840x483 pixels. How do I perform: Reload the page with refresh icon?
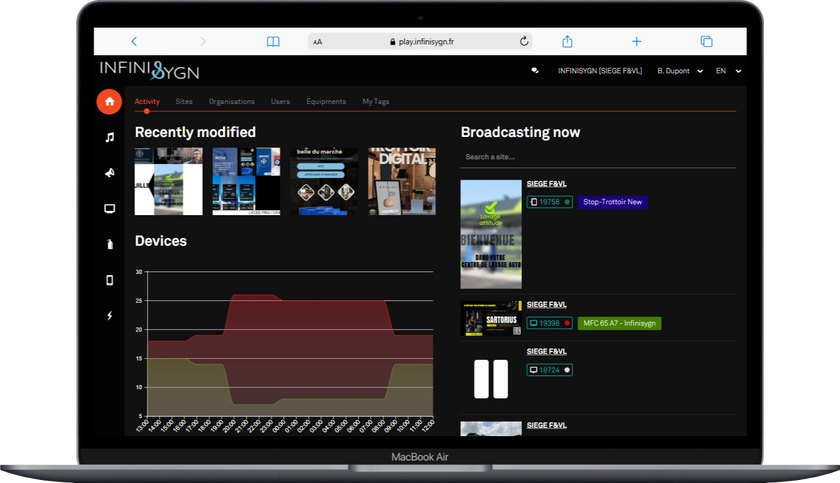[x=524, y=41]
